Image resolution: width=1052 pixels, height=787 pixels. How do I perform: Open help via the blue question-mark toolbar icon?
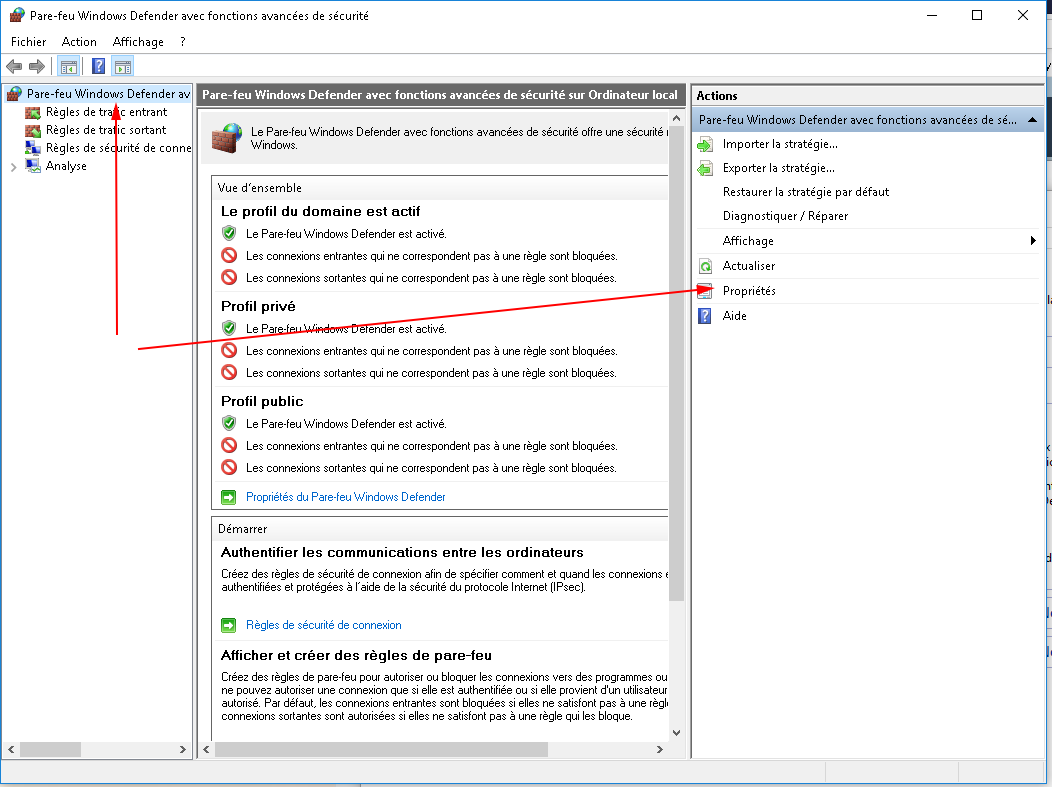pyautogui.click(x=98, y=66)
